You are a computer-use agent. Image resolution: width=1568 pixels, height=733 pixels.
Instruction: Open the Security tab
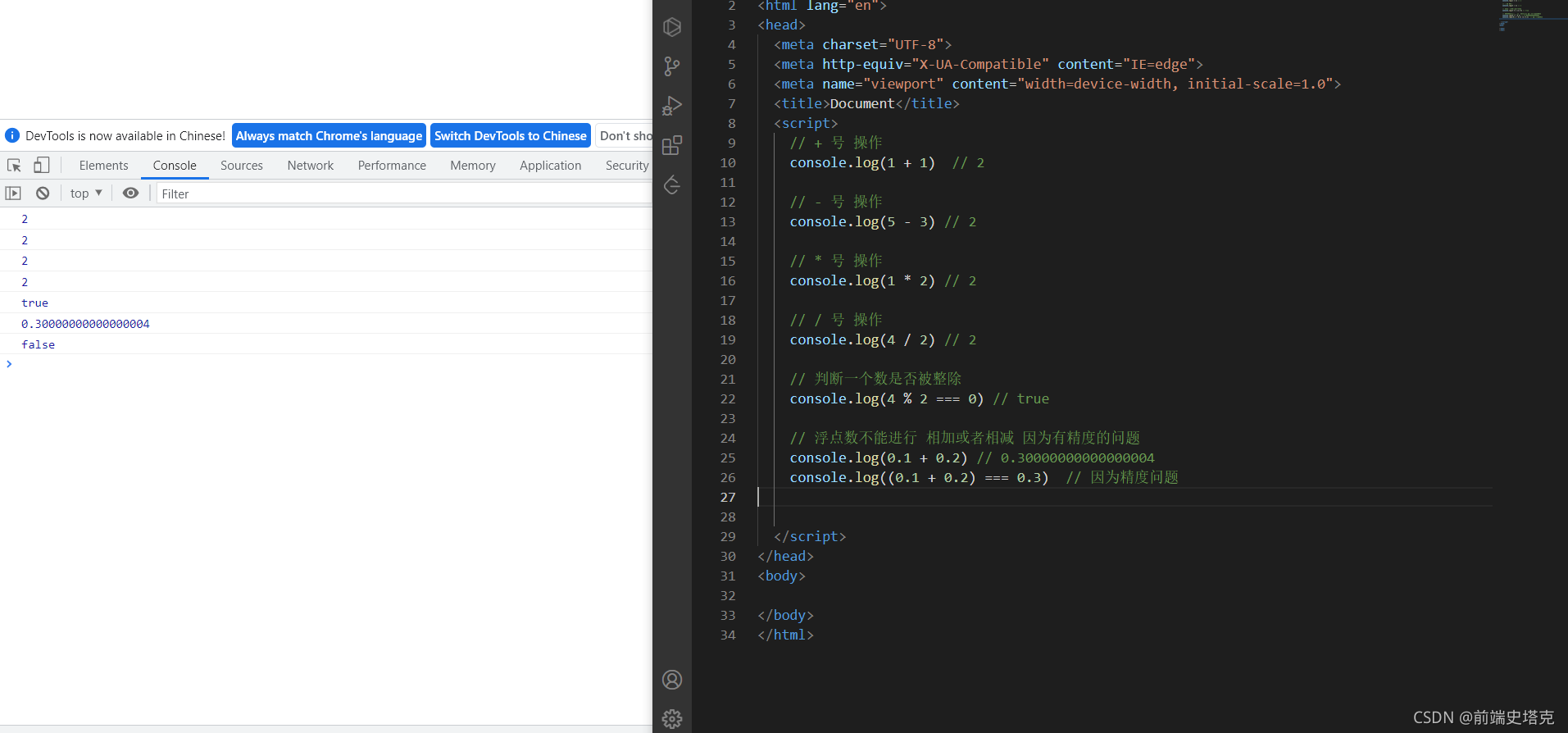pyautogui.click(x=627, y=166)
